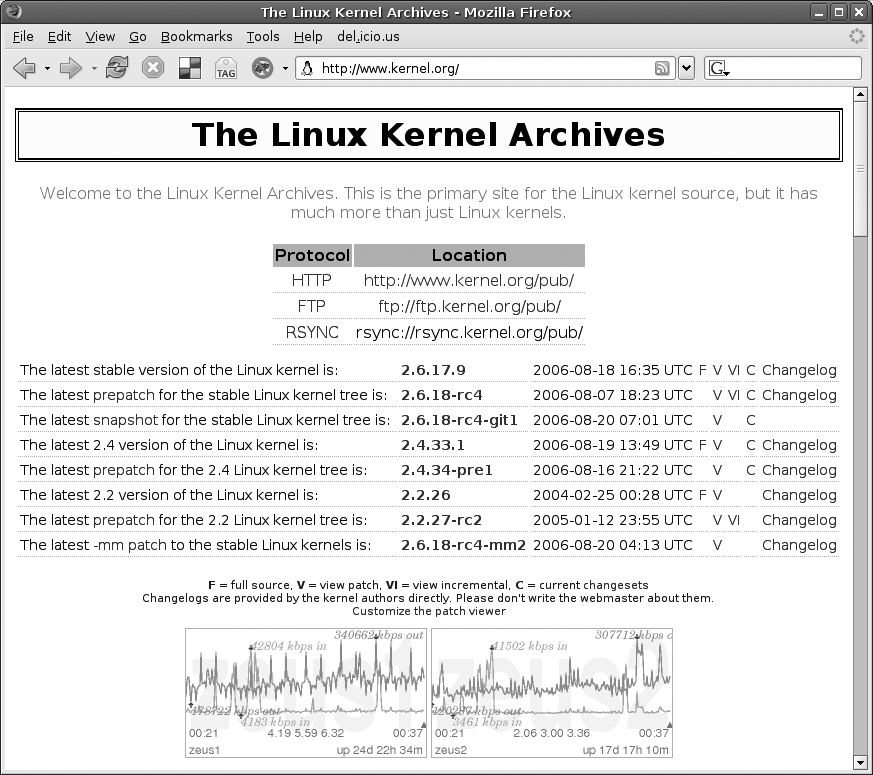
Task: Open dropdown arrow next to round toolbar icon
Action: click(285, 68)
